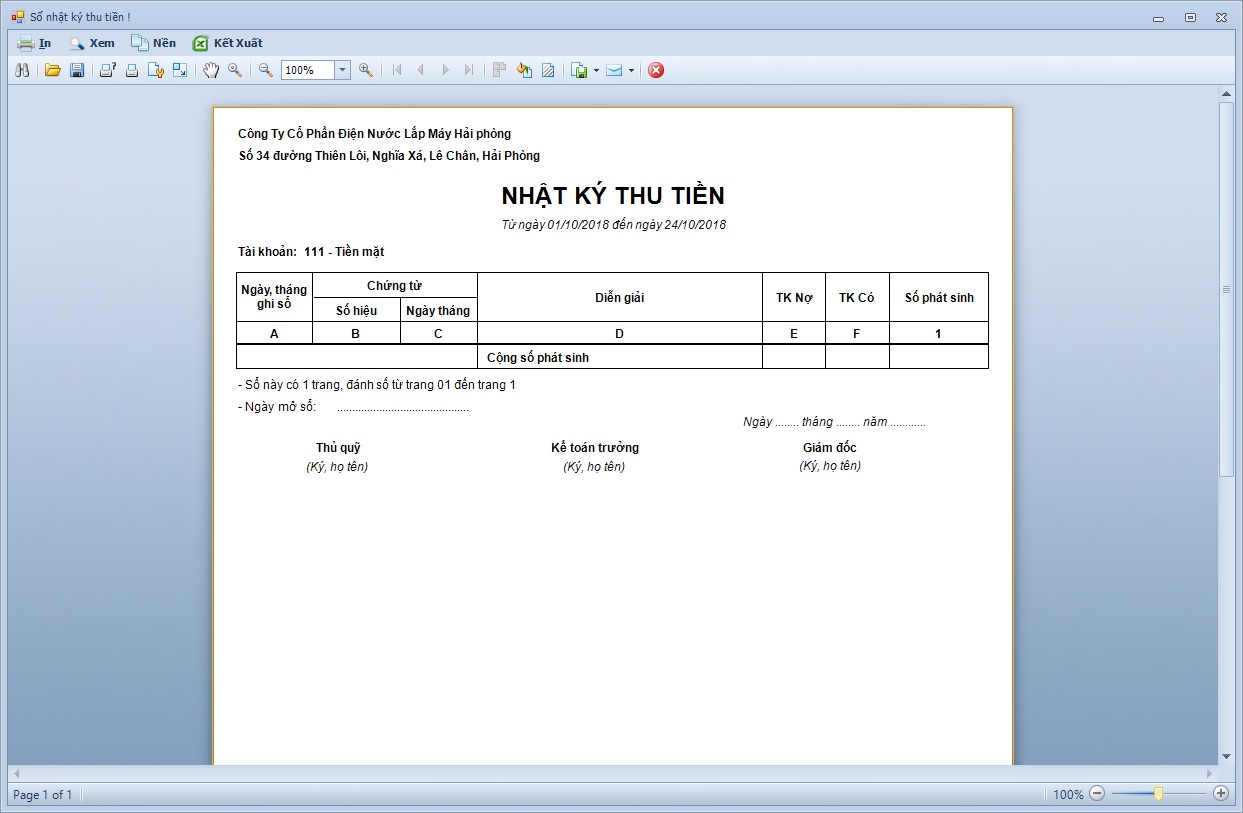This screenshot has height=813, width=1243.
Task: Select the hand pan tool
Action: pos(211,70)
